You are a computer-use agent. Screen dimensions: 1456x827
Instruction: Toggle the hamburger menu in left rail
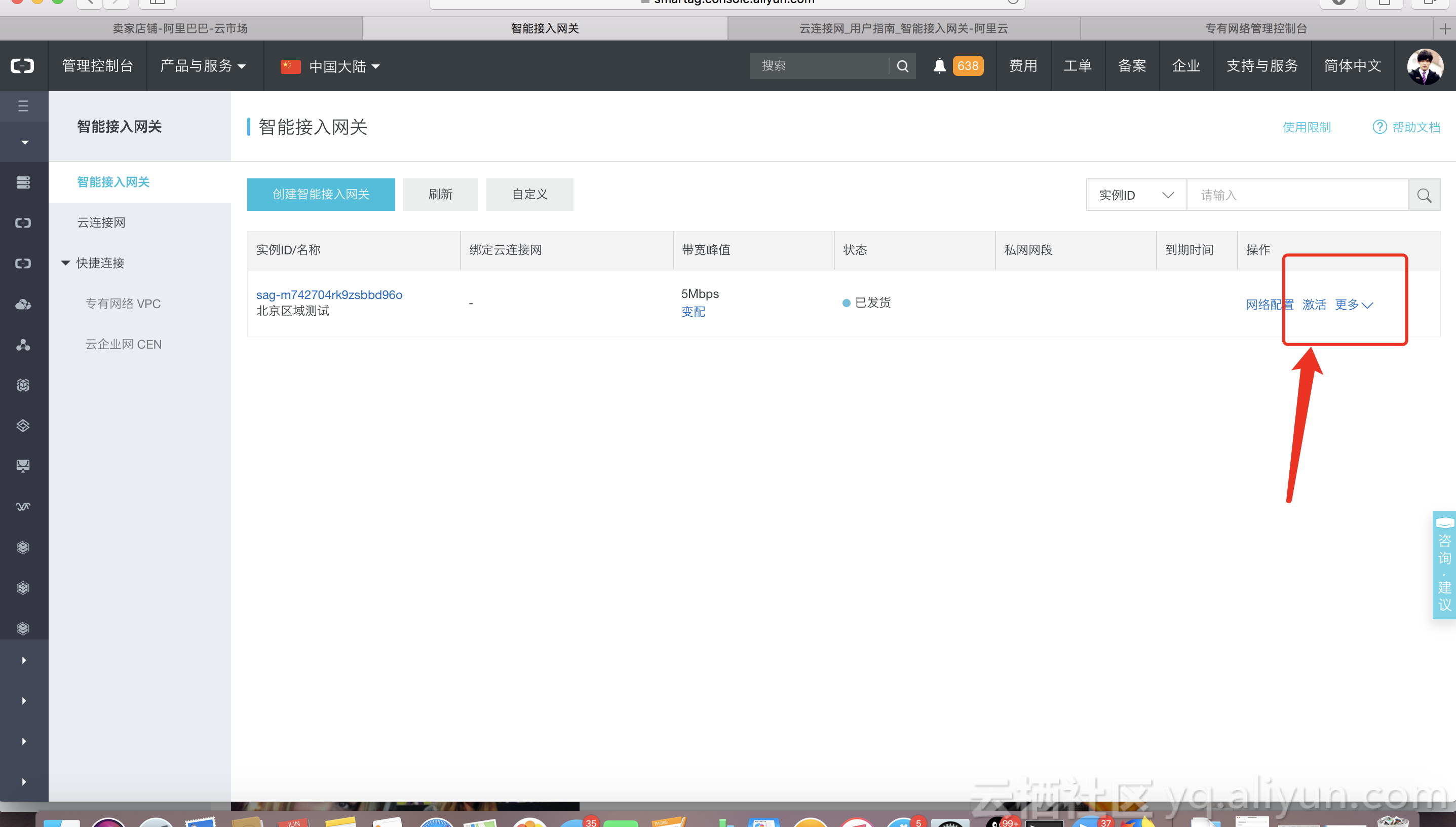tap(23, 105)
